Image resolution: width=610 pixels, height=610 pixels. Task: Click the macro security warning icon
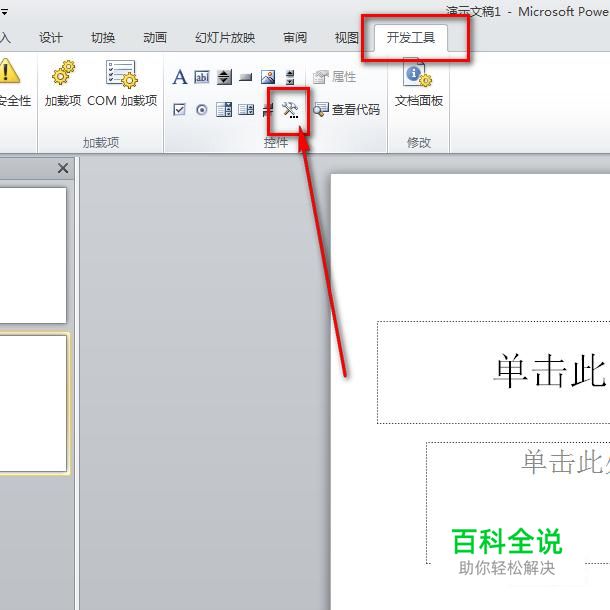pos(9,71)
